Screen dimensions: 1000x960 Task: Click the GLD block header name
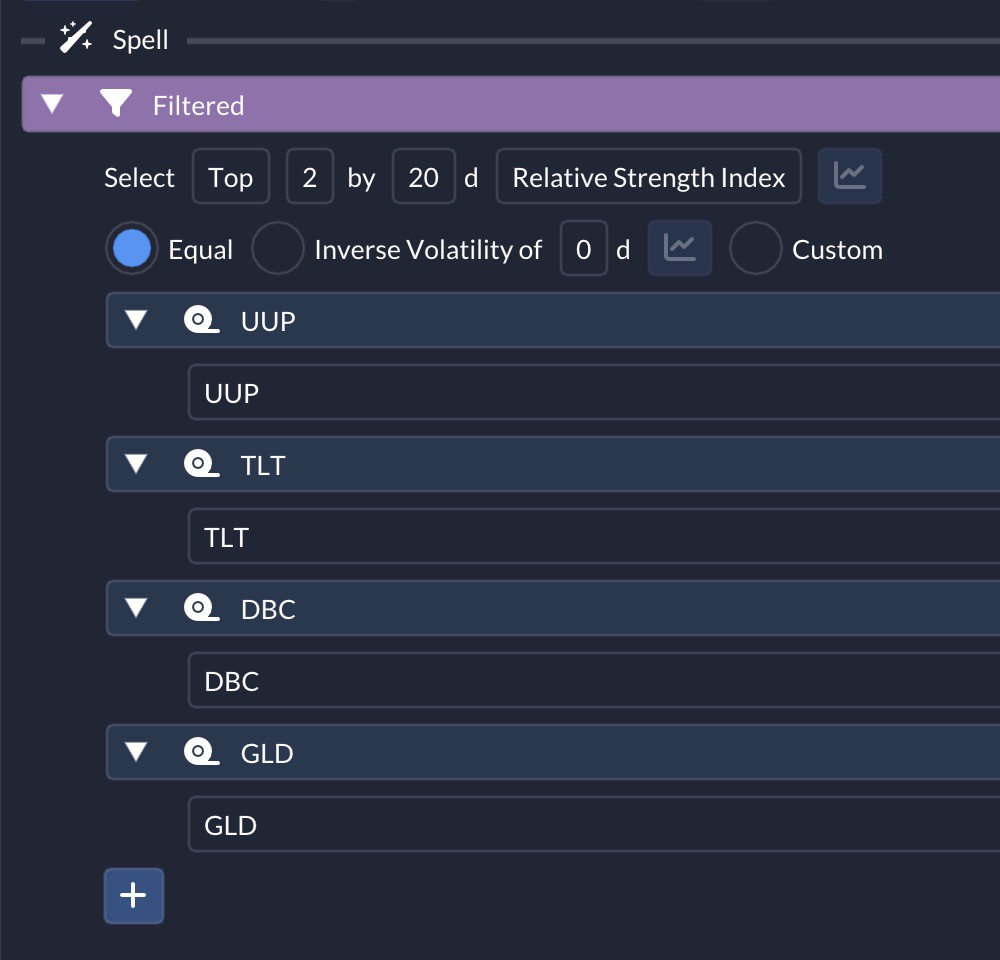click(267, 754)
